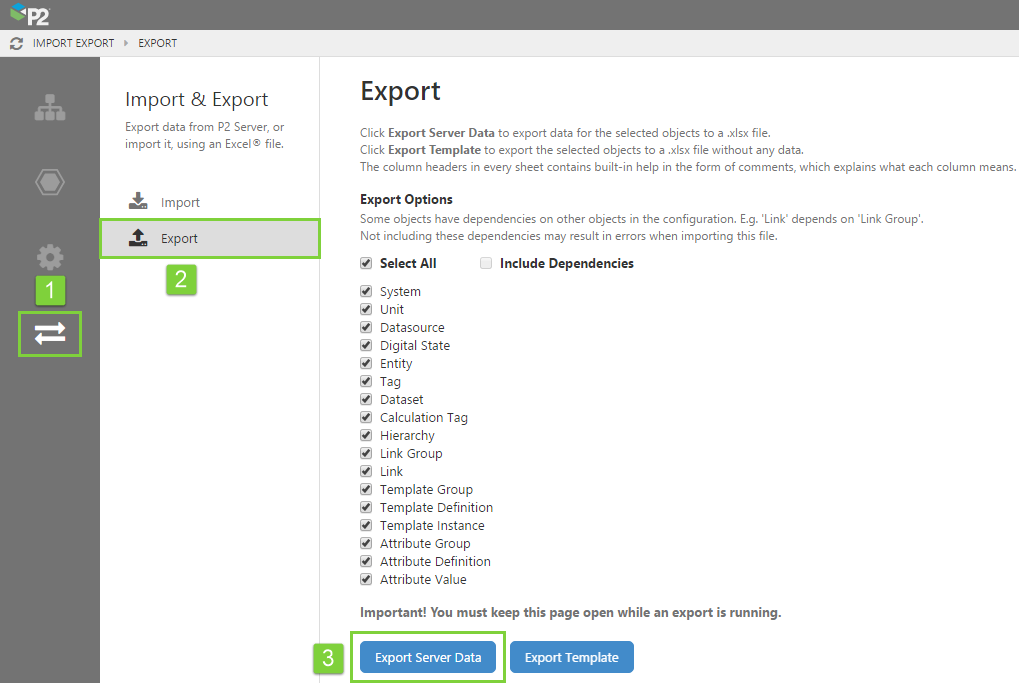Uncheck the Select All checkbox
The width and height of the screenshot is (1019, 683).
tap(365, 263)
